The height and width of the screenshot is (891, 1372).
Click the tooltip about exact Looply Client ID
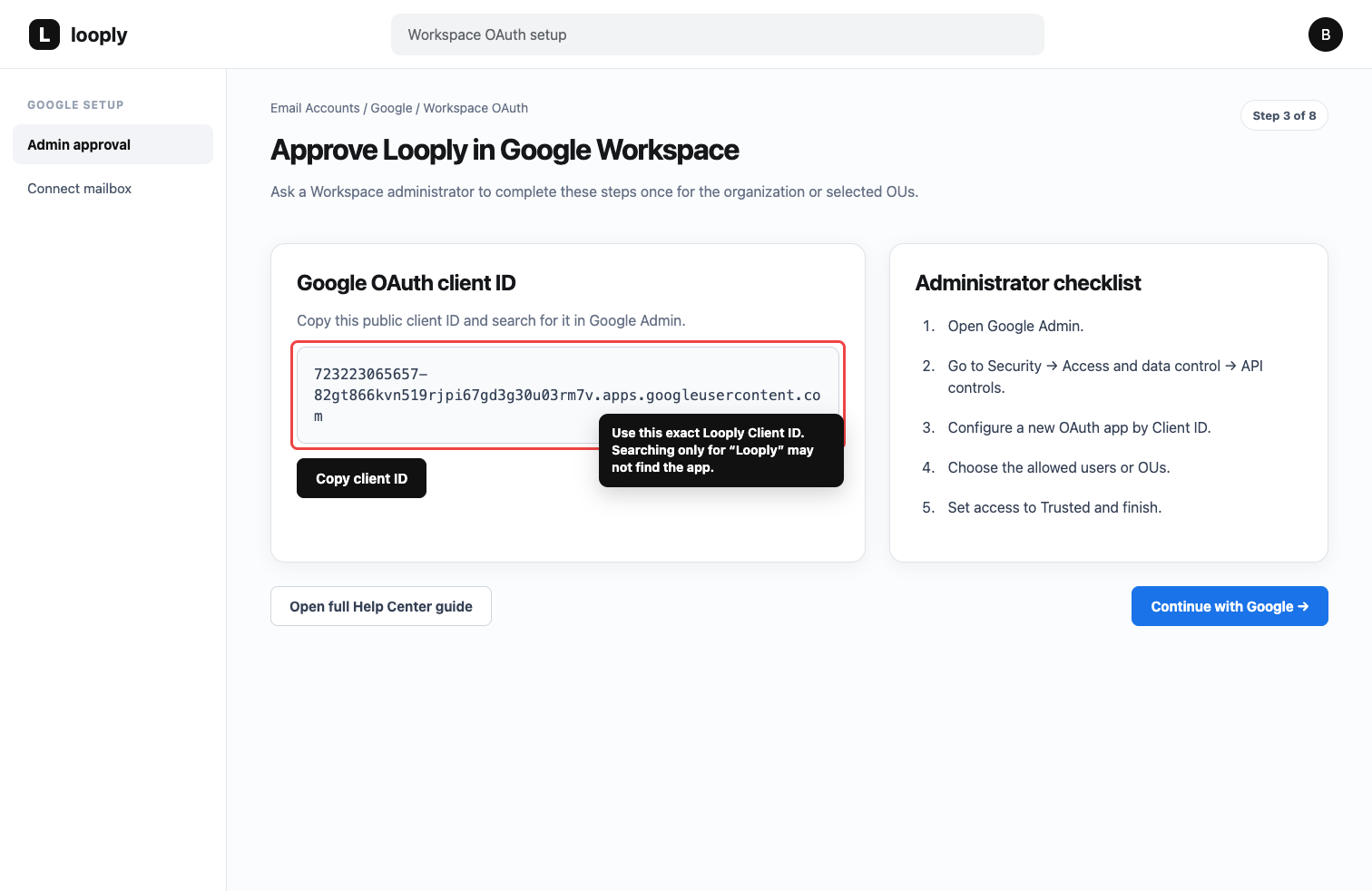tap(721, 450)
